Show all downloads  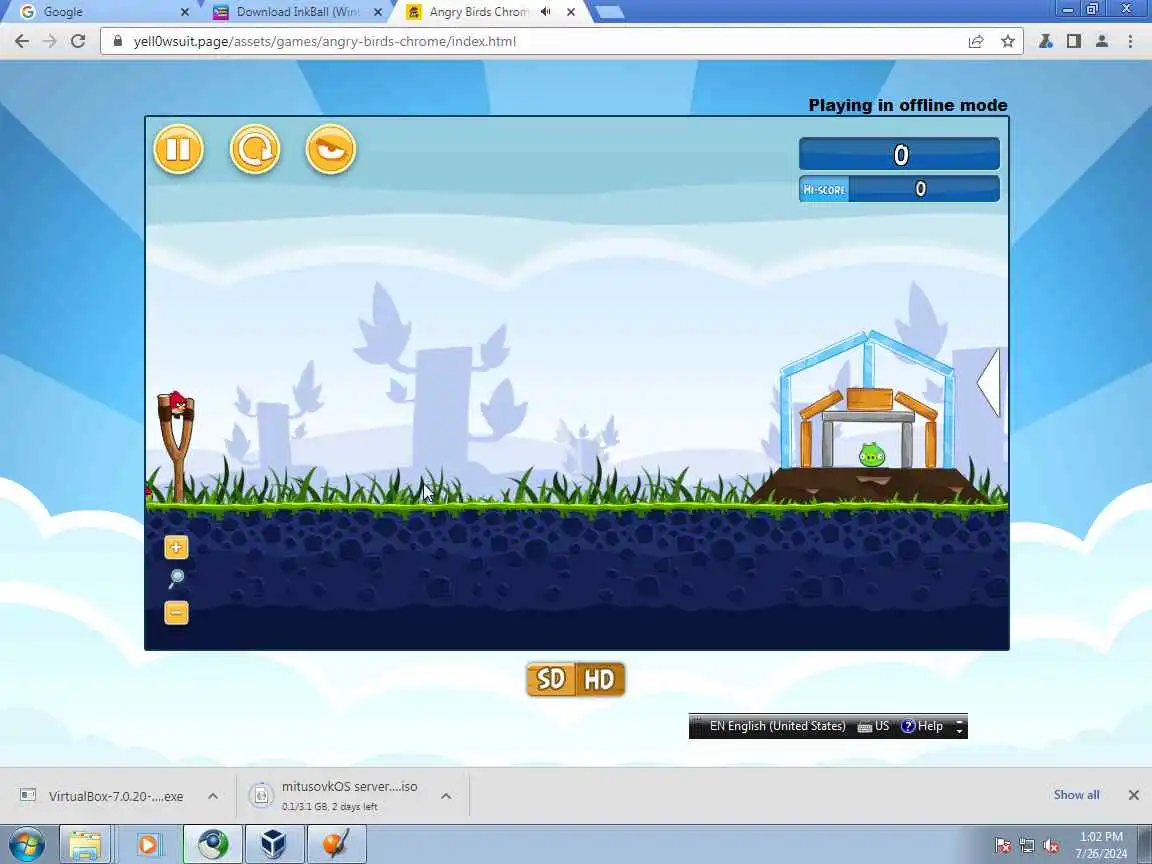tap(1076, 795)
